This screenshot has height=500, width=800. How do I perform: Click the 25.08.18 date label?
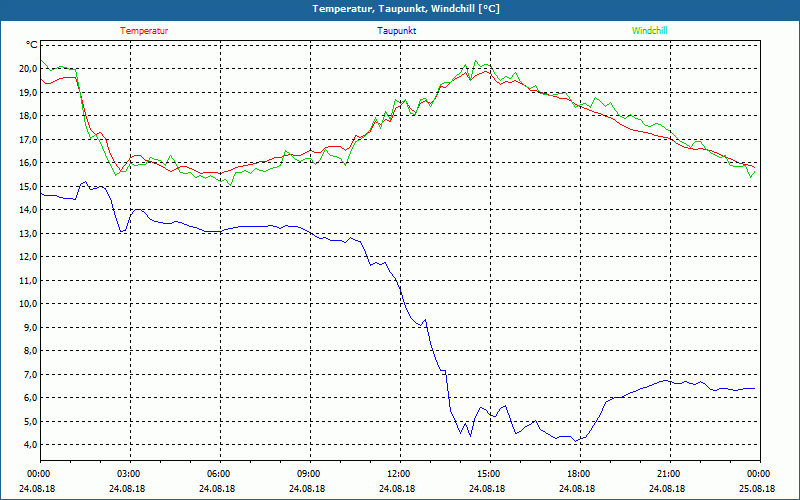click(x=757, y=489)
